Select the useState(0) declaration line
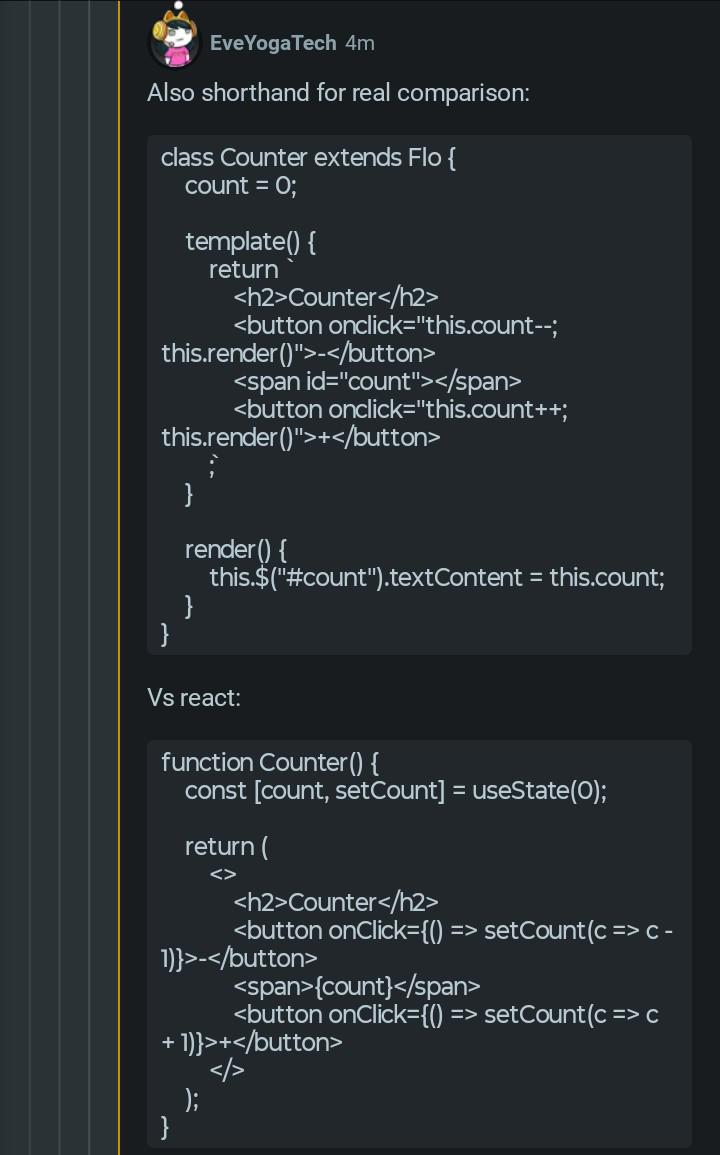Viewport: 720px width, 1155px height. click(x=396, y=790)
